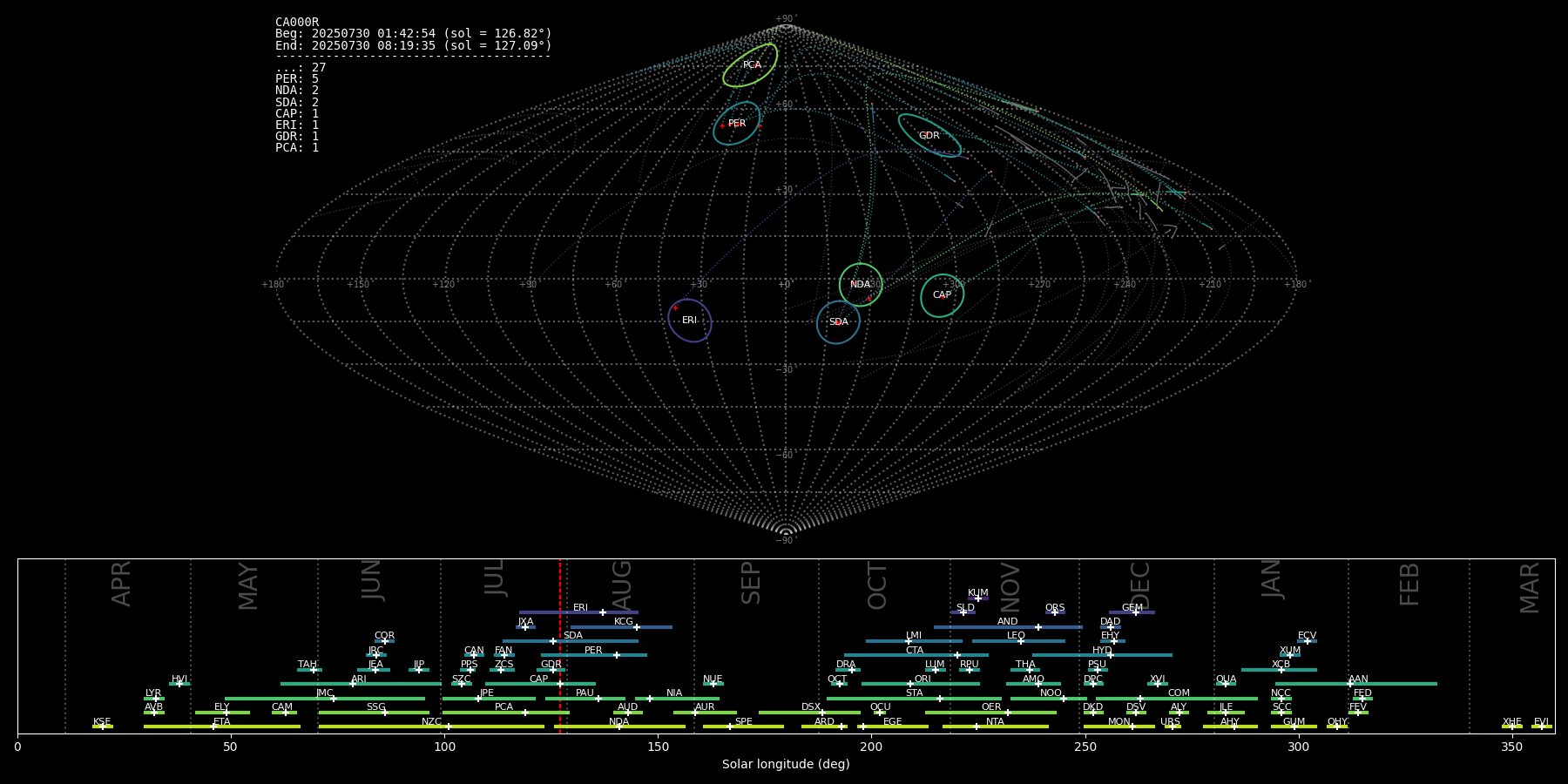Click the LYR shower label in timeline
This screenshot has width=1568, height=784.
coord(153,693)
